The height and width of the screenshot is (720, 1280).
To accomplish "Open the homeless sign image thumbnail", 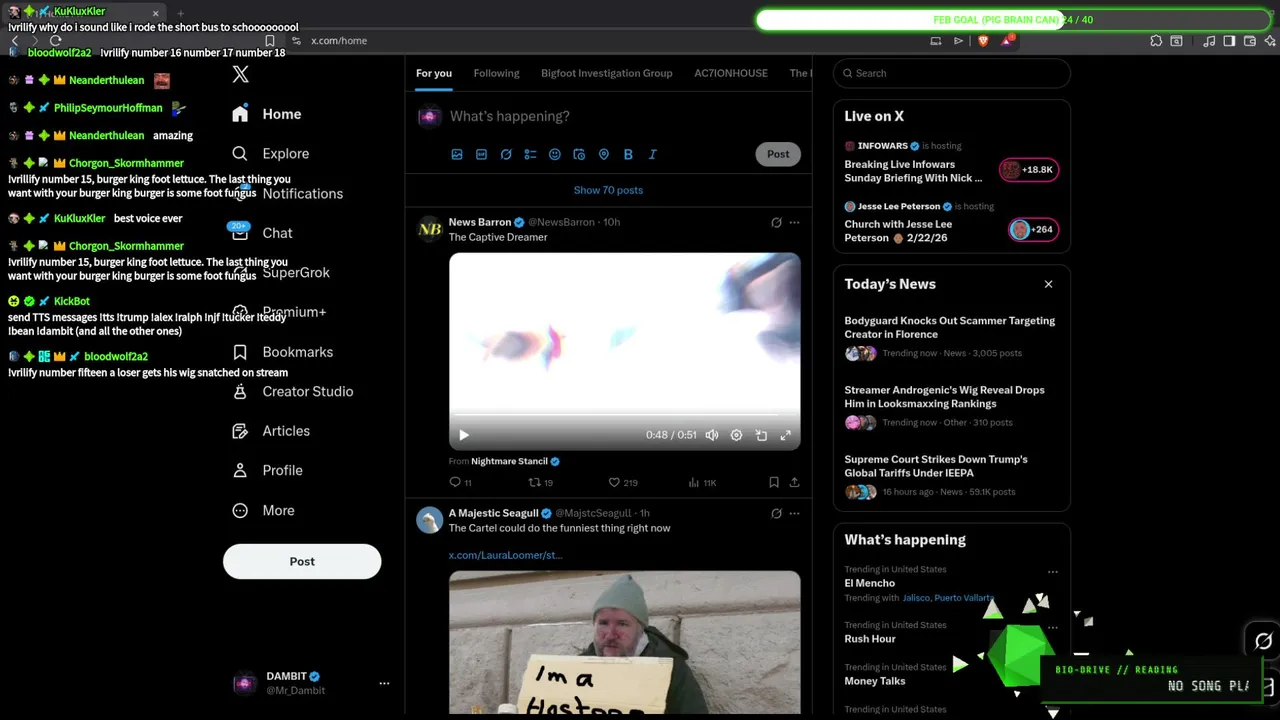I will 625,642.
